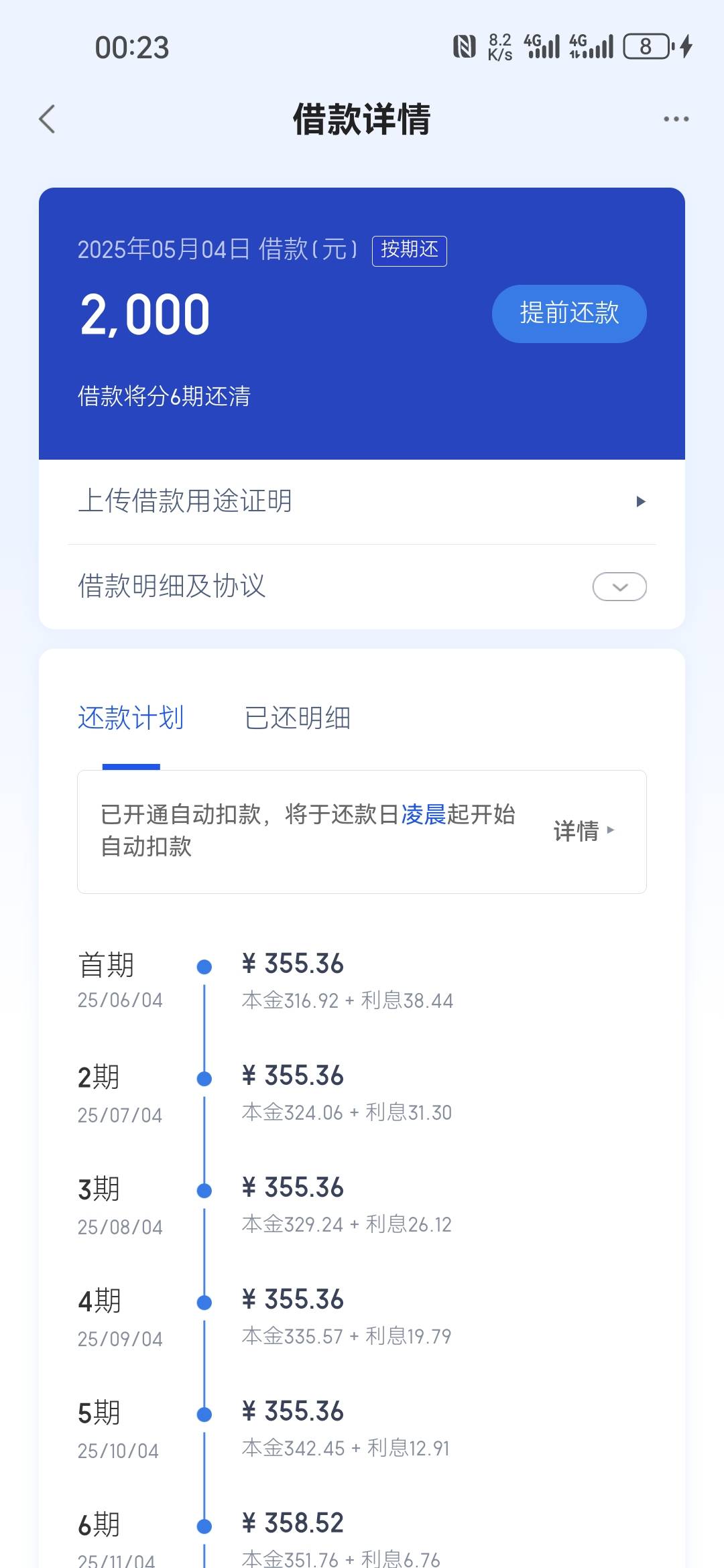Viewport: 724px width, 1568px height.
Task: Tap the back arrow icon
Action: [x=47, y=119]
